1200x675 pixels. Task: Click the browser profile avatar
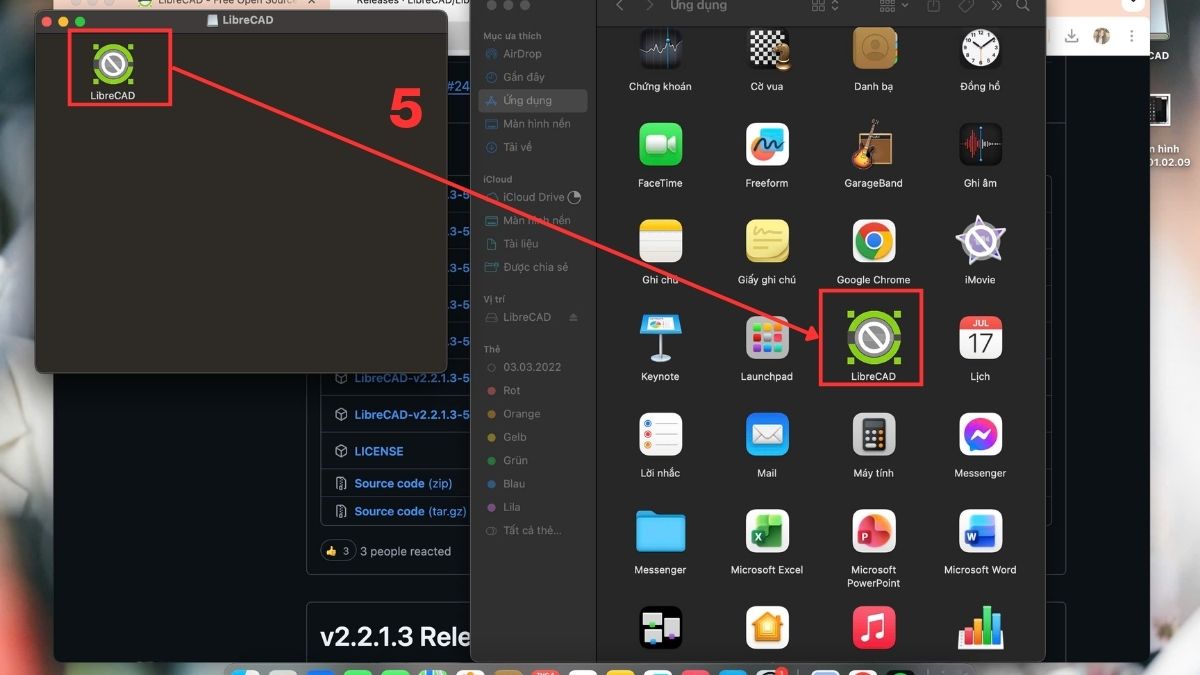pos(1102,36)
